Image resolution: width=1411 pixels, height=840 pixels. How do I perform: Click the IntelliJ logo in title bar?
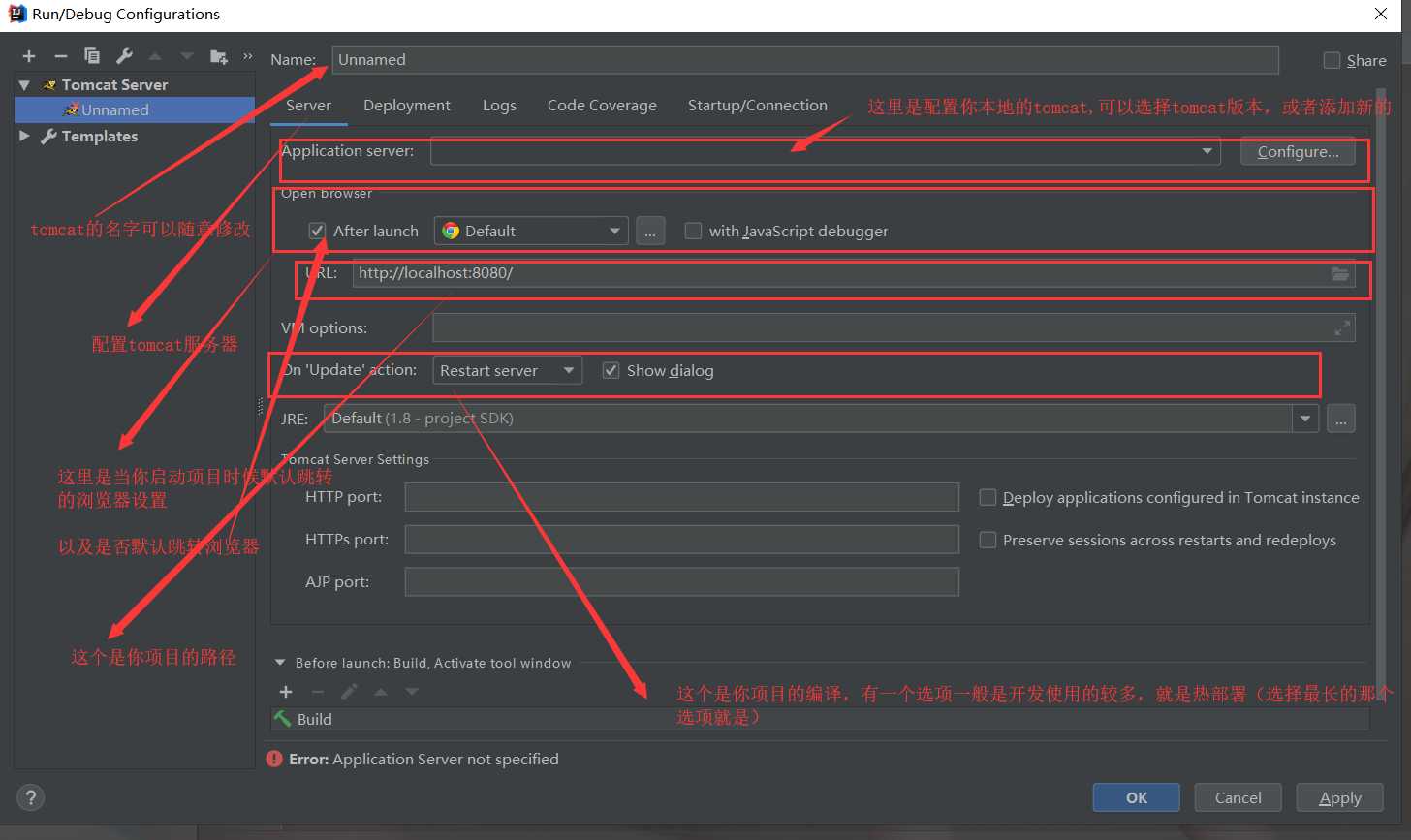(16, 14)
